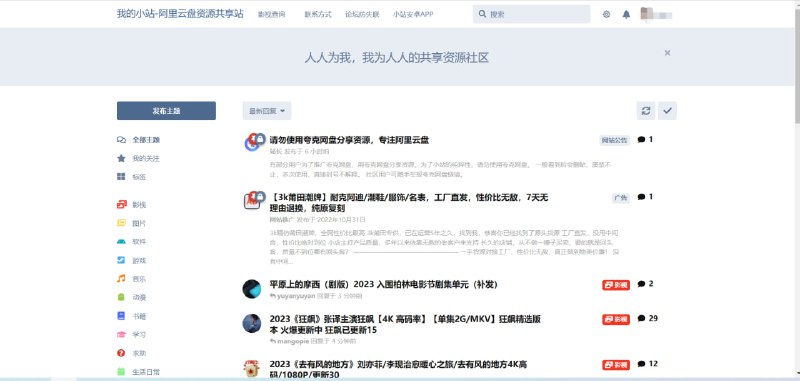Viewport: 800px width, 381px height.
Task: Open avatar on 去有风的地方 post
Action: [x=252, y=369]
